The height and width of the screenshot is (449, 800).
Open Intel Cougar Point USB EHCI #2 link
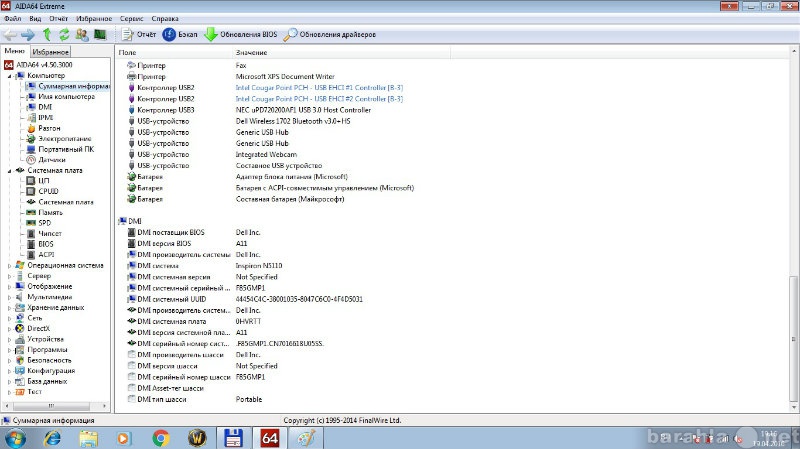coord(319,99)
